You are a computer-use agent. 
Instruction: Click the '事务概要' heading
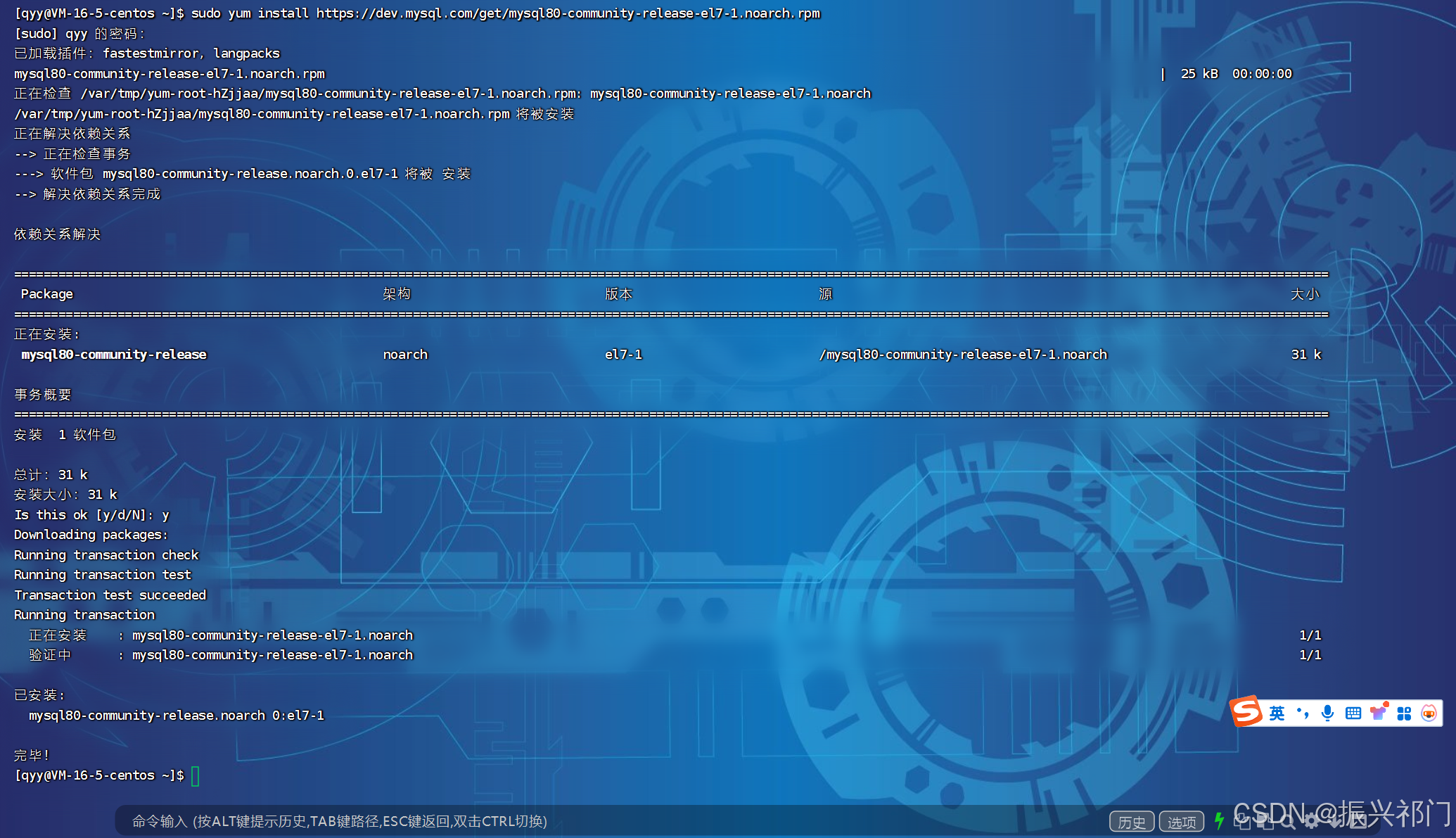point(43,395)
